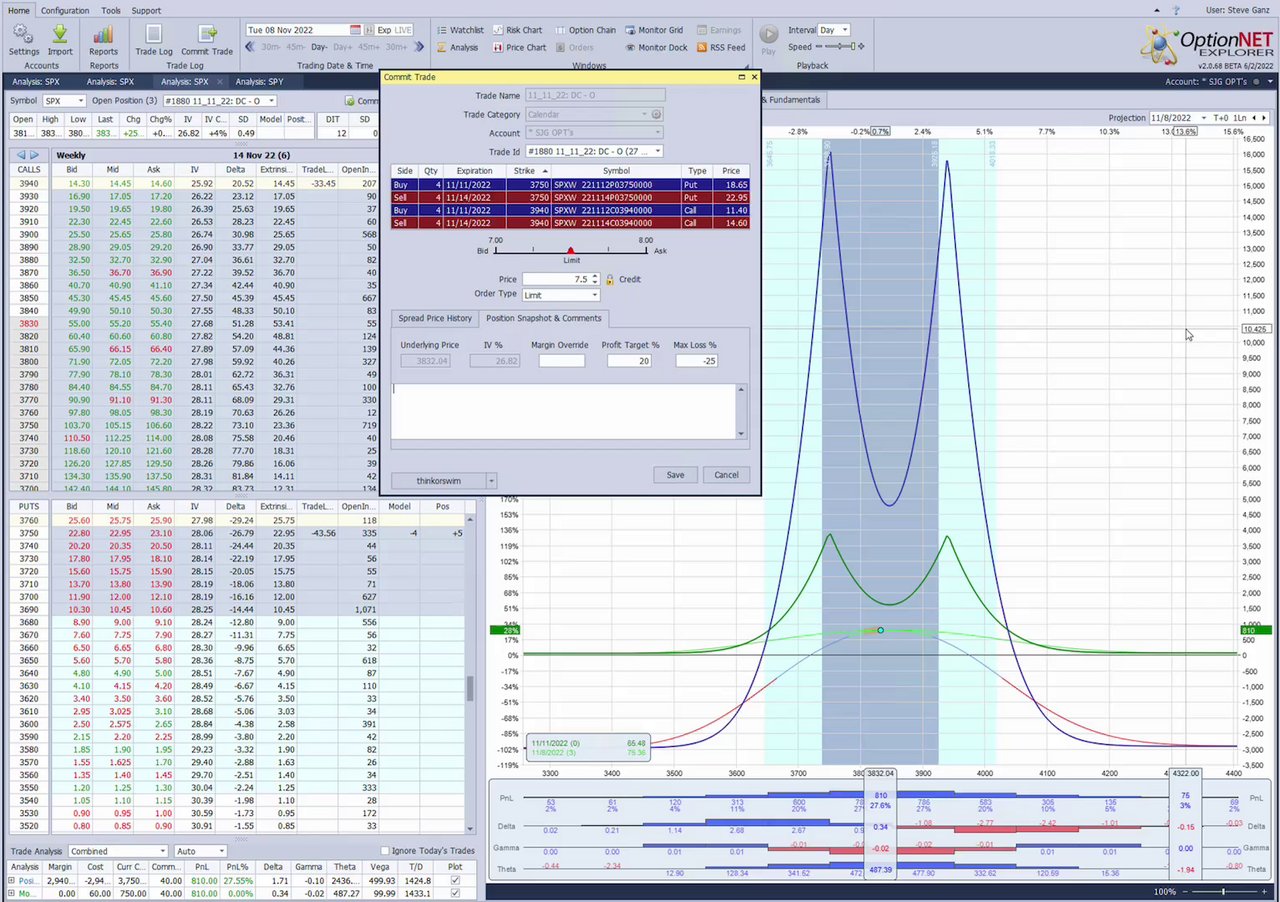Click Save in Commit Trade dialog
This screenshot has width=1280, height=902.
675,475
